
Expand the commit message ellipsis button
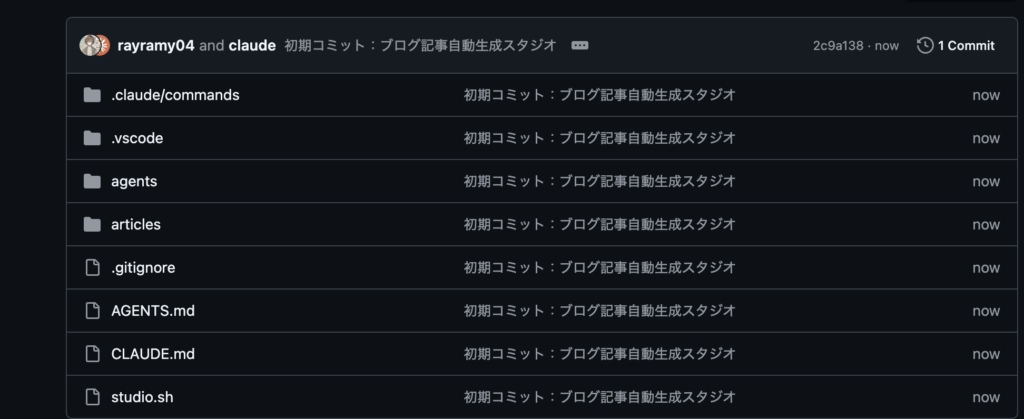click(x=579, y=45)
